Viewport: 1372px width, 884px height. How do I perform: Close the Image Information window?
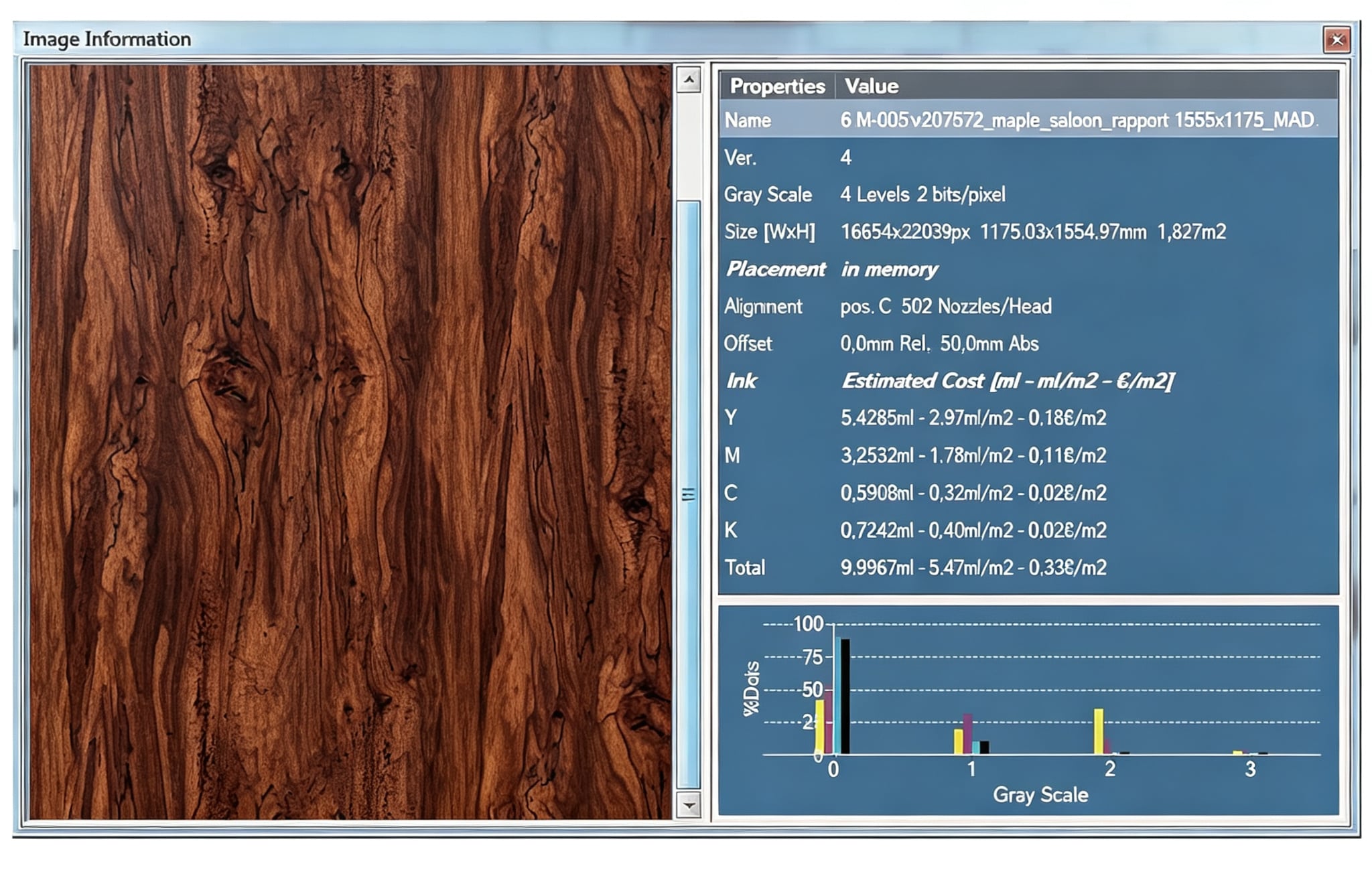coord(1336,40)
